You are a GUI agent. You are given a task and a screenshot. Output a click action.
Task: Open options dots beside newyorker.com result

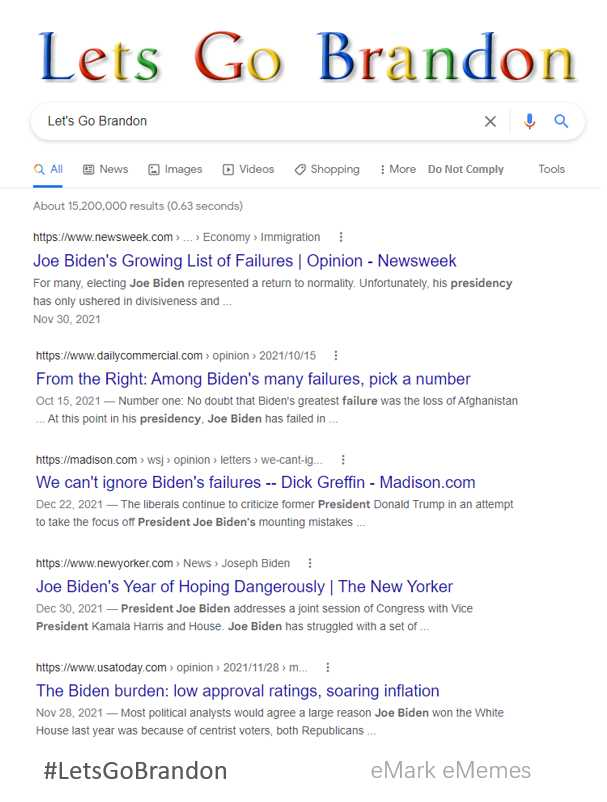click(310, 563)
